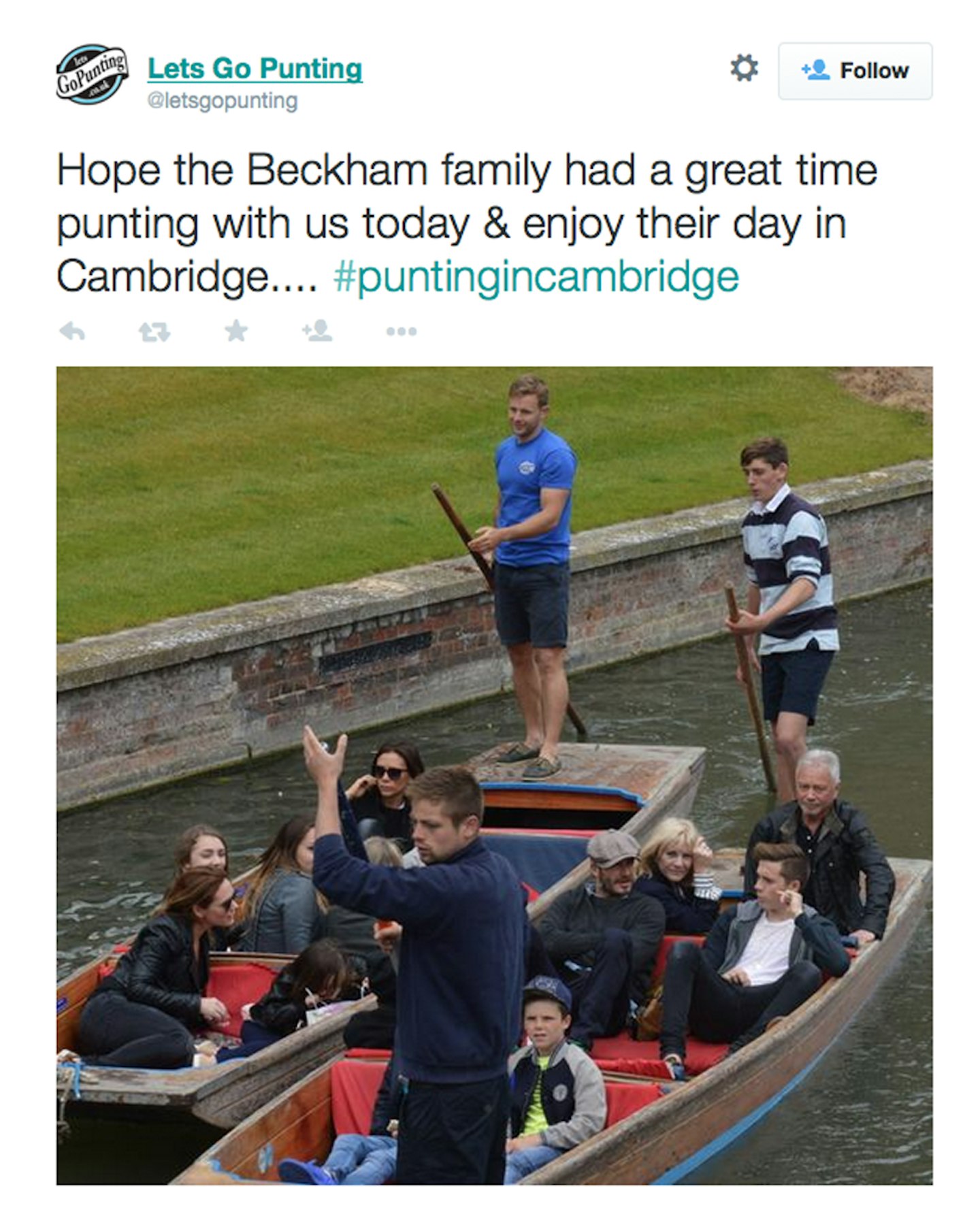The image size is (980, 1212).
Task: Click the person icon inside Follow button
Action: click(x=815, y=69)
